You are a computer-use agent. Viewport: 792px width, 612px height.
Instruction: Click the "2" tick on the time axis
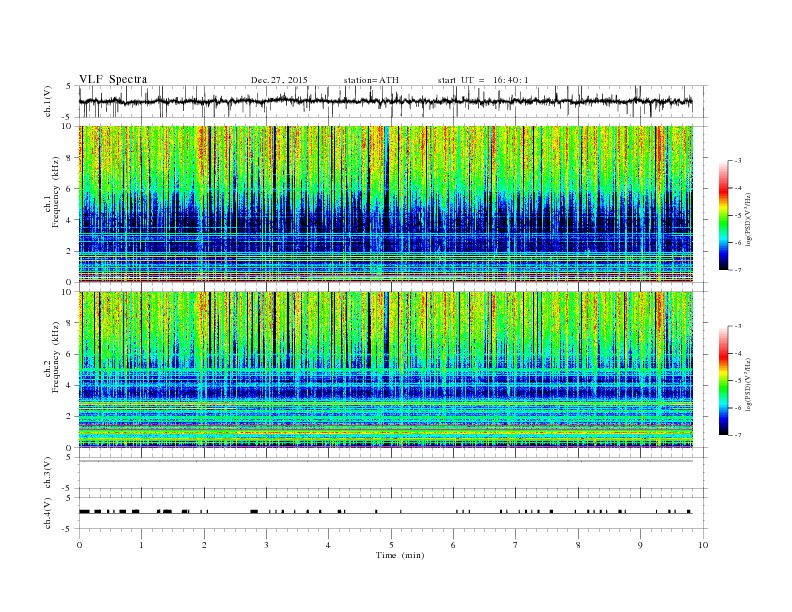tap(204, 545)
